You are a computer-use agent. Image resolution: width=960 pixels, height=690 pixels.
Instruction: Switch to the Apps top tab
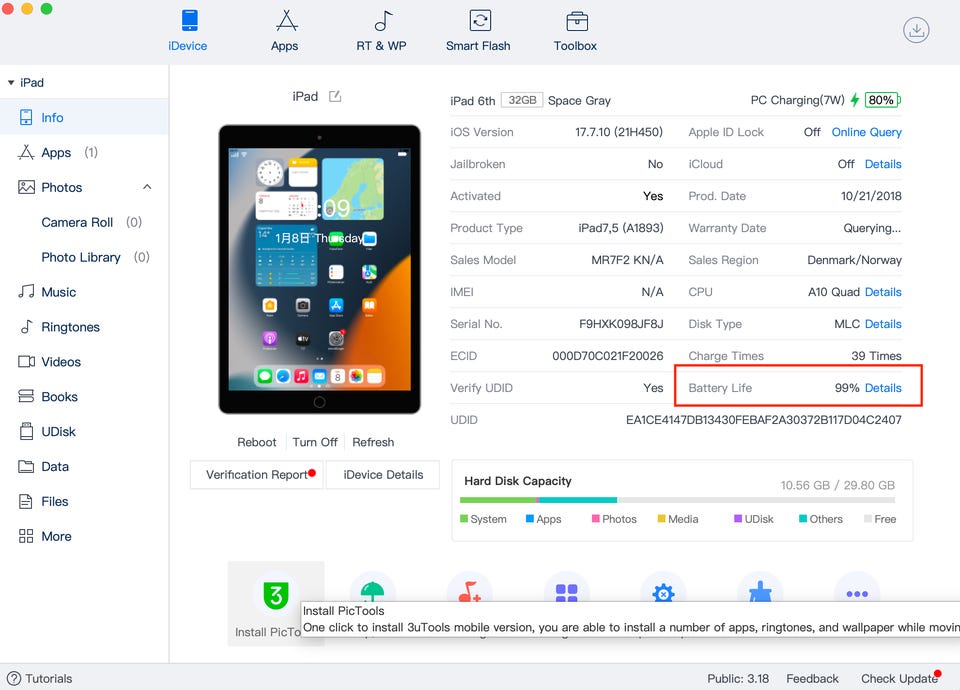point(285,31)
